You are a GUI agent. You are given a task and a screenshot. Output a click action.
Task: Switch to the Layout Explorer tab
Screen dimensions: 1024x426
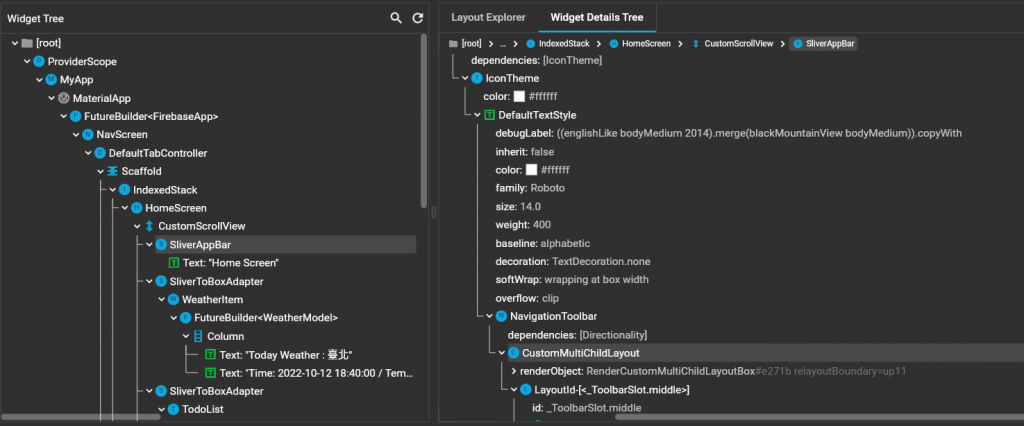[488, 17]
